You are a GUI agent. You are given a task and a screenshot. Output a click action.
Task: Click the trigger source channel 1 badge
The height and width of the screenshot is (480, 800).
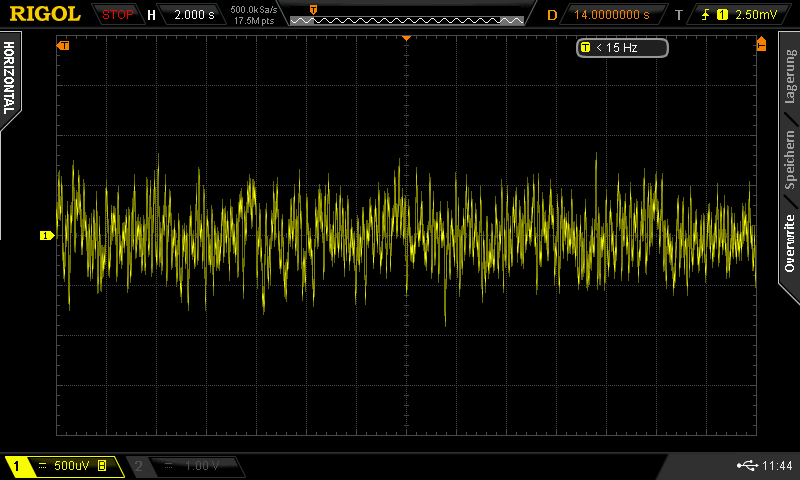(722, 15)
